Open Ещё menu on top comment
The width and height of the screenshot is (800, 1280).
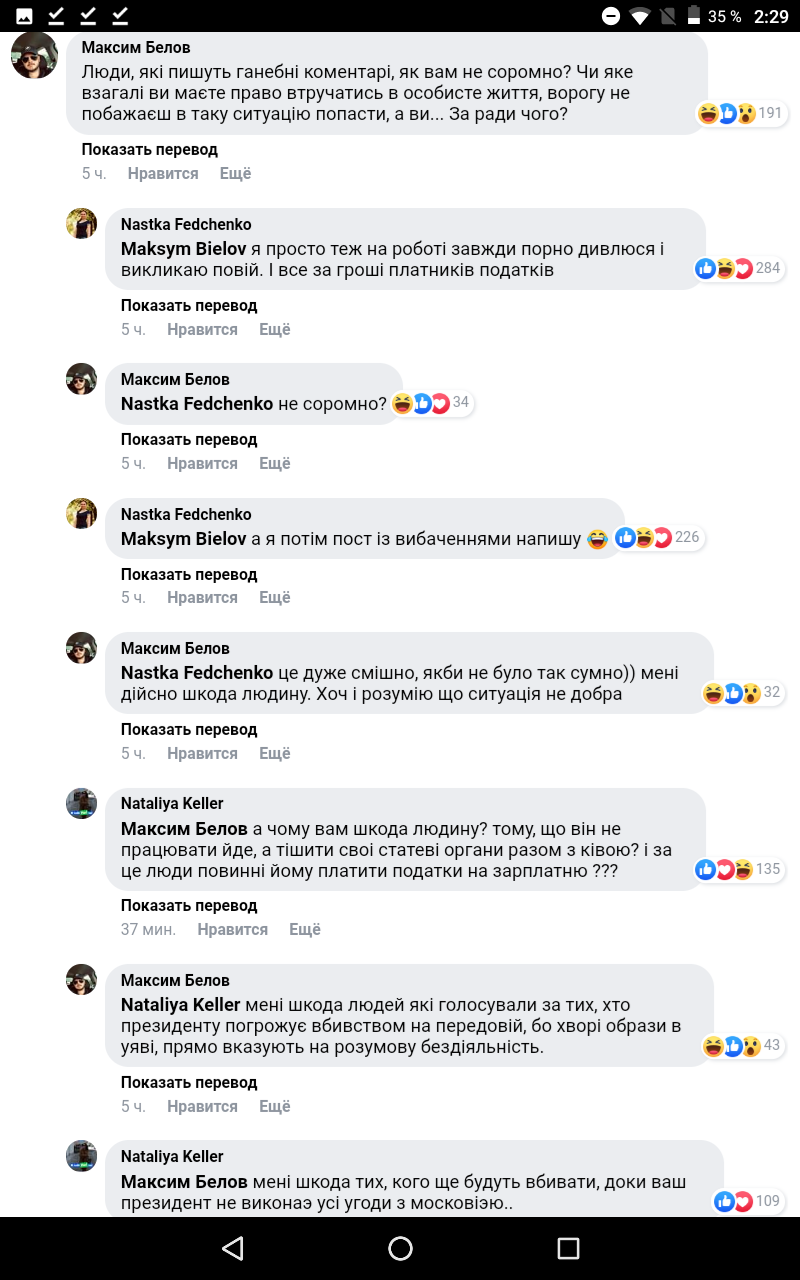tap(235, 173)
